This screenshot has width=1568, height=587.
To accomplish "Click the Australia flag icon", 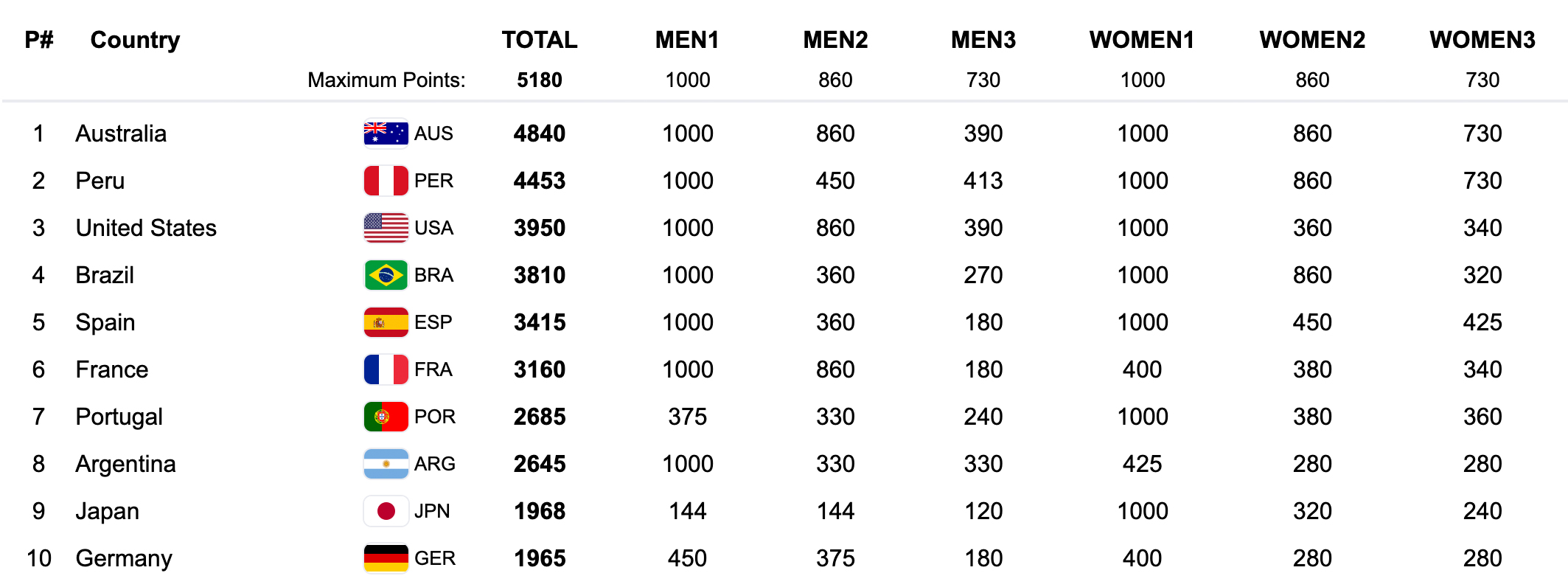I will click(386, 133).
